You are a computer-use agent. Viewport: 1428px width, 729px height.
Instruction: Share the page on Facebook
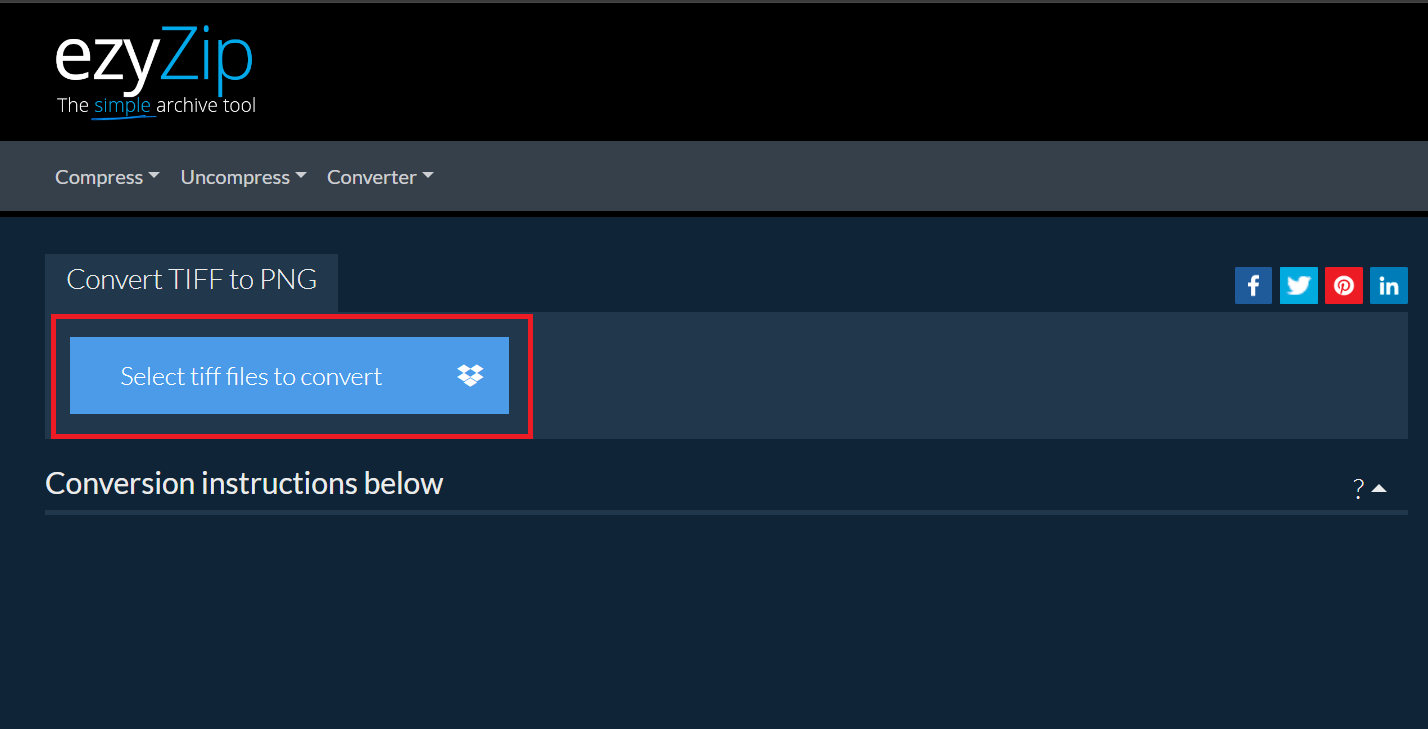click(1253, 286)
